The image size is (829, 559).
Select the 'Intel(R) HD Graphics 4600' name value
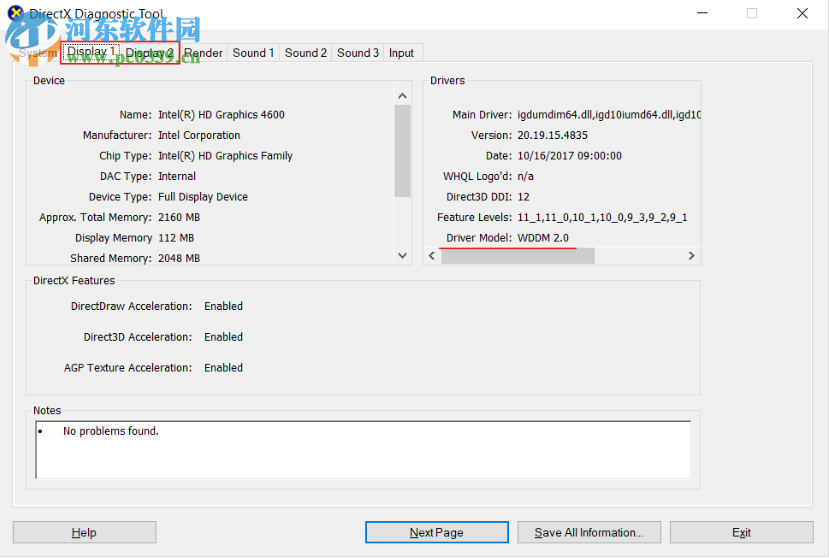(221, 115)
